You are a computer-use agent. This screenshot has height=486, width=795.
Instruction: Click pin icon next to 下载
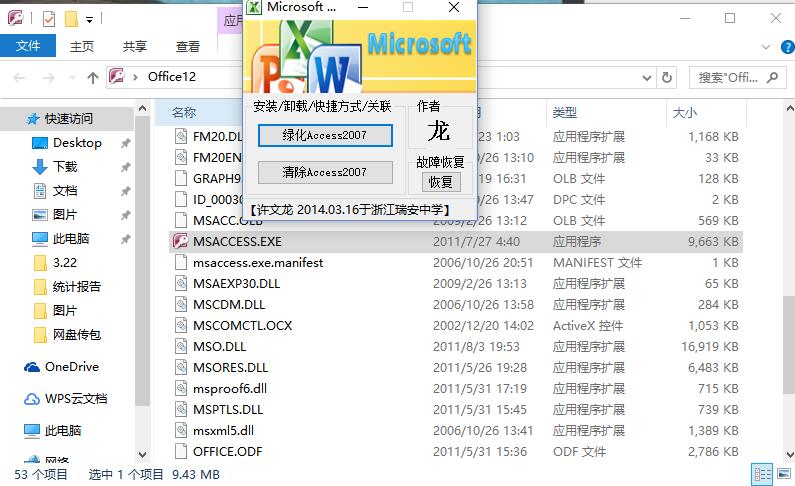click(125, 167)
